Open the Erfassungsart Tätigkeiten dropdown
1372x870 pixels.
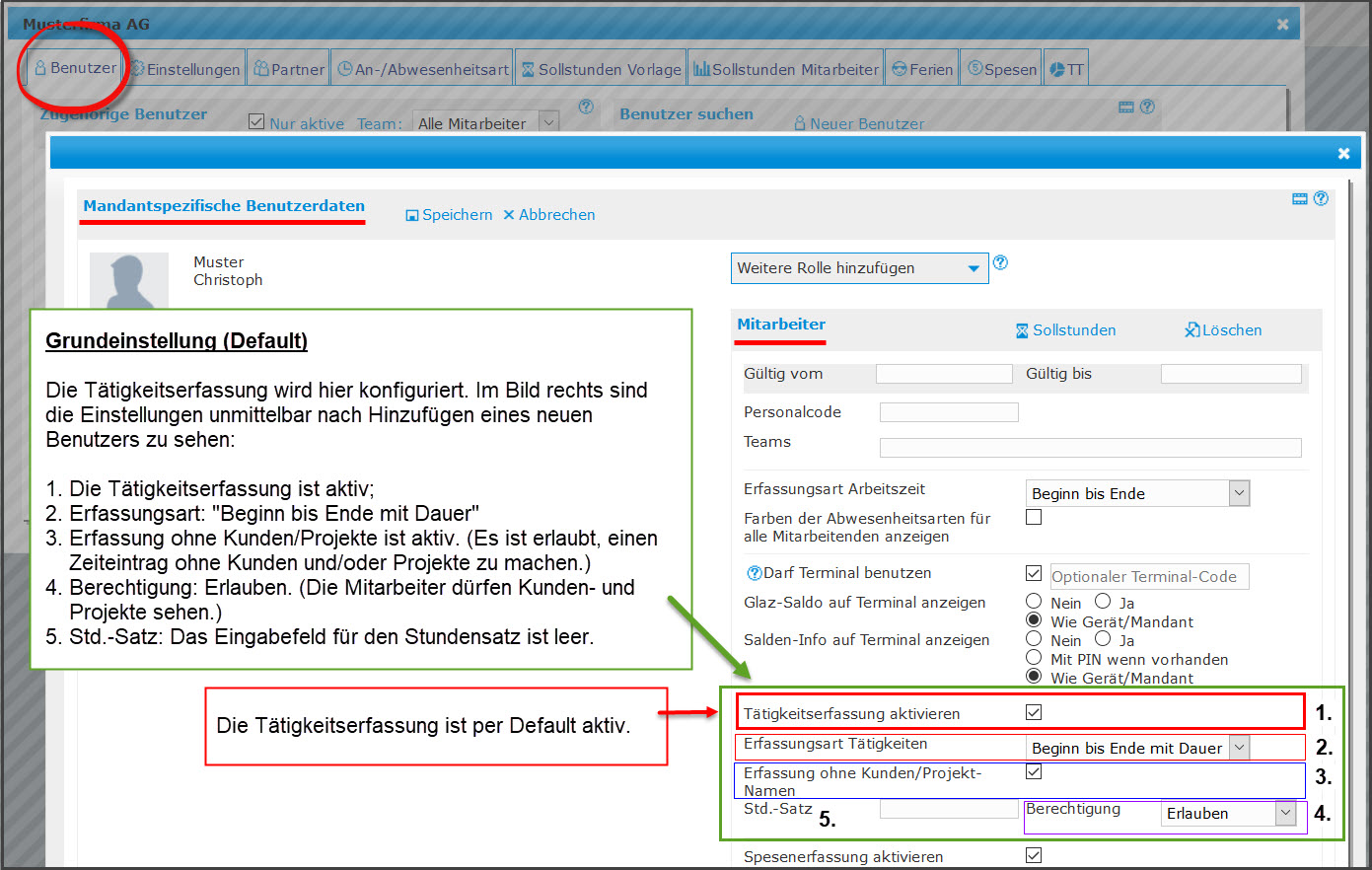coord(1137,749)
